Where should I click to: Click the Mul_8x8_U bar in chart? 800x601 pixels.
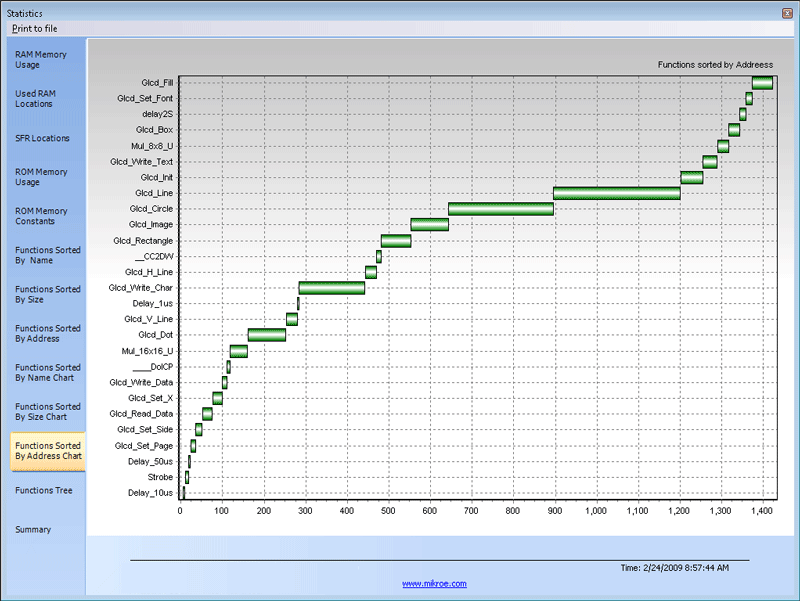point(723,146)
